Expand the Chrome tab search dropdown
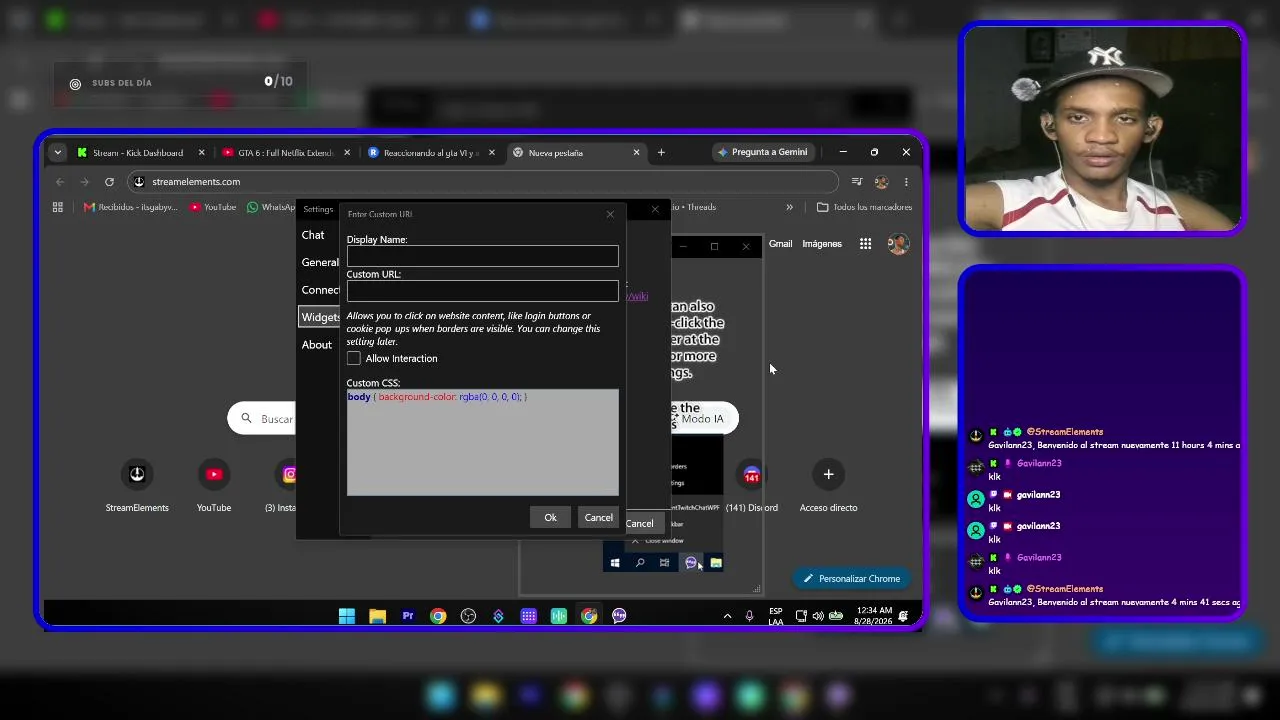The height and width of the screenshot is (720, 1280). (x=57, y=153)
